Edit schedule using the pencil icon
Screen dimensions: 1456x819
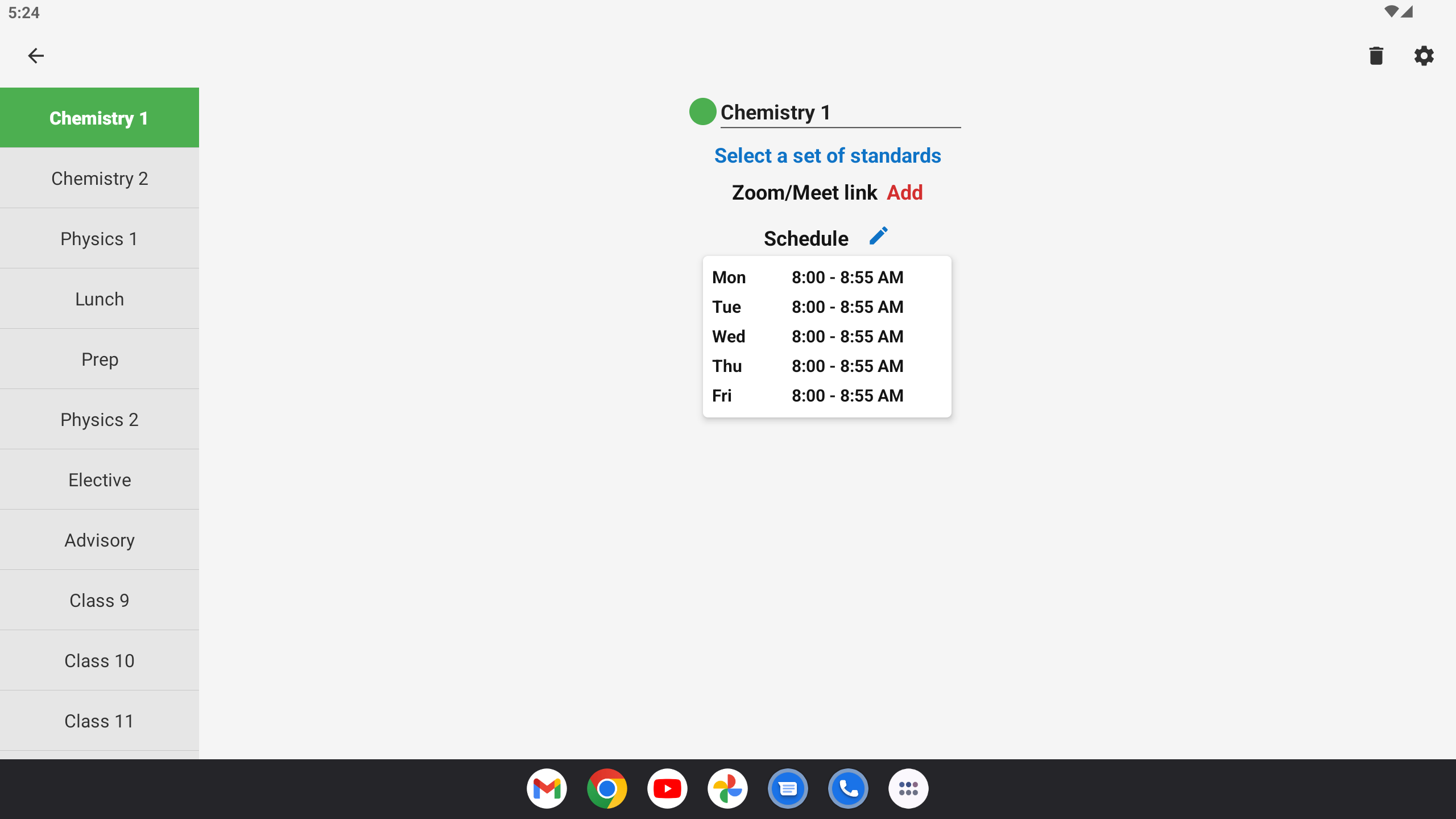click(x=878, y=236)
